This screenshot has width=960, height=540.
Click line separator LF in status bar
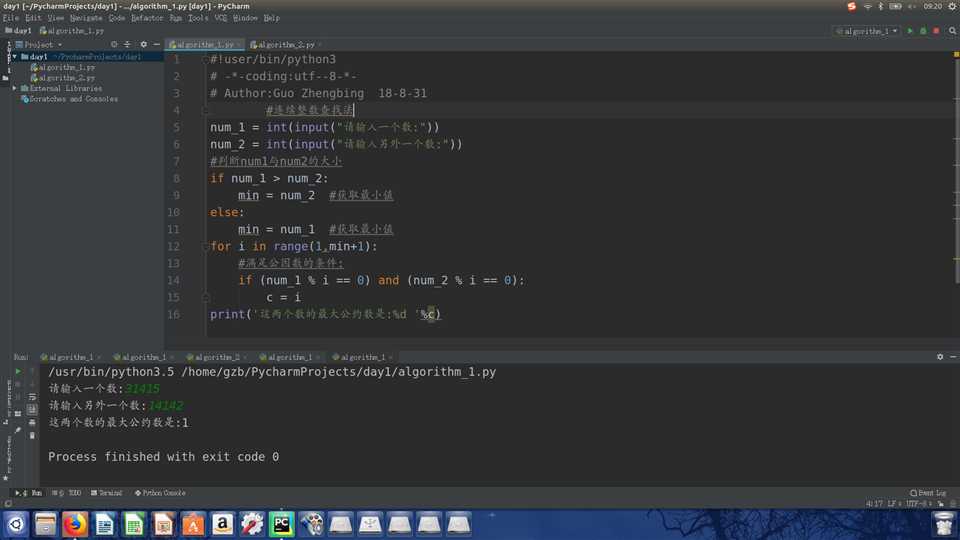pos(894,504)
